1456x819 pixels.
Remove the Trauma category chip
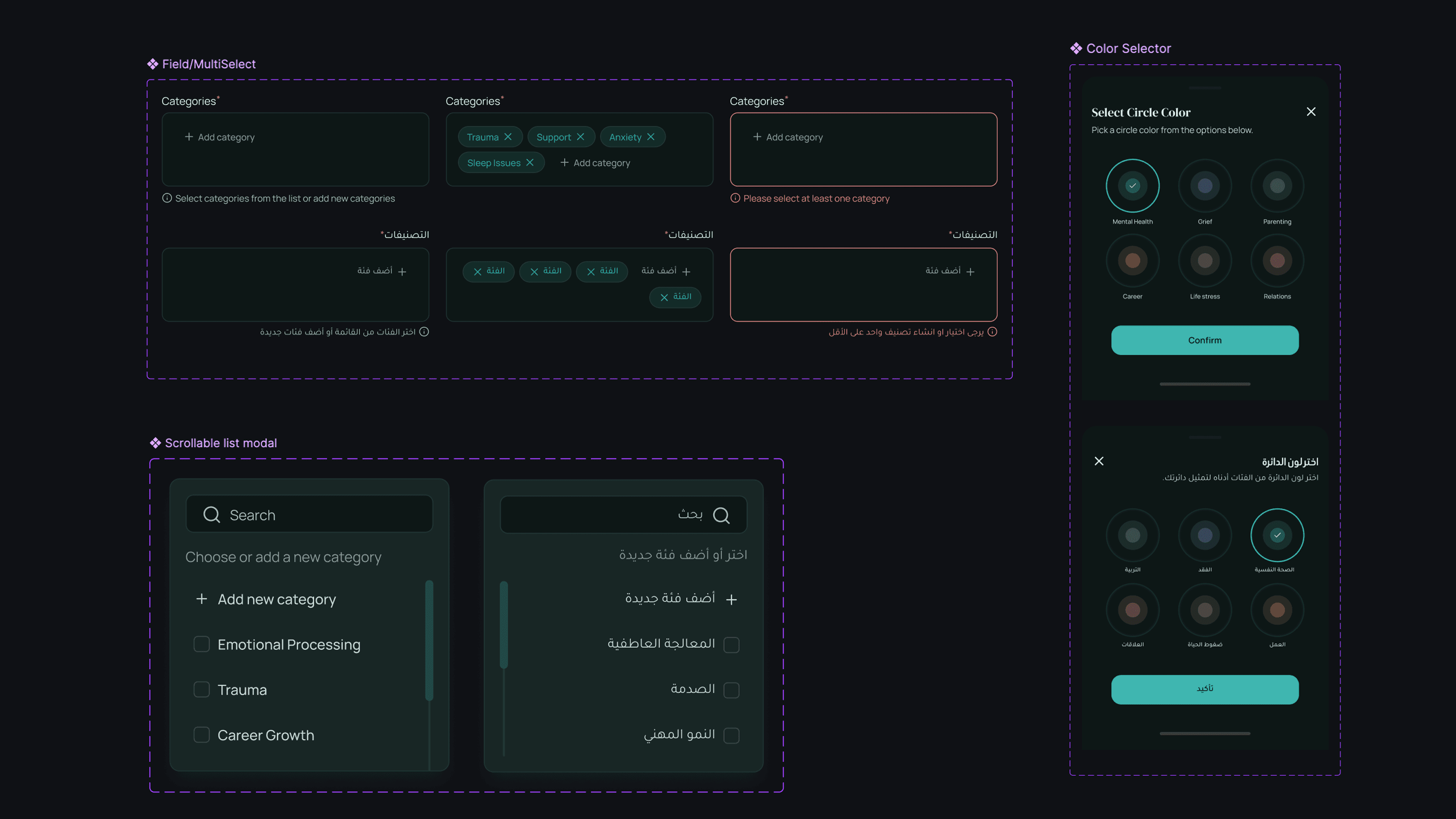click(x=508, y=137)
